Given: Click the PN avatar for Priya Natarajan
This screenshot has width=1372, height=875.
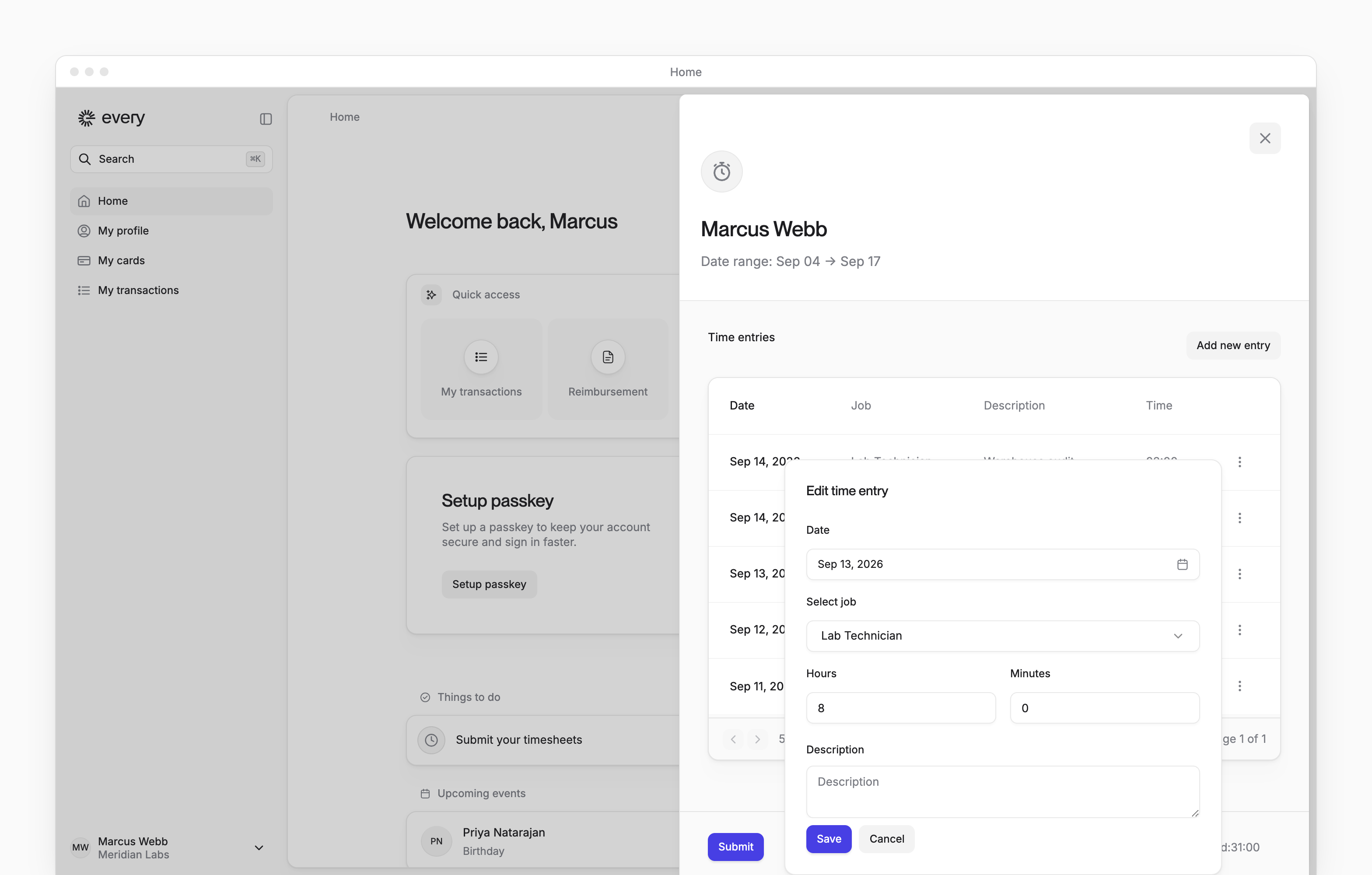Looking at the screenshot, I should coord(437,841).
